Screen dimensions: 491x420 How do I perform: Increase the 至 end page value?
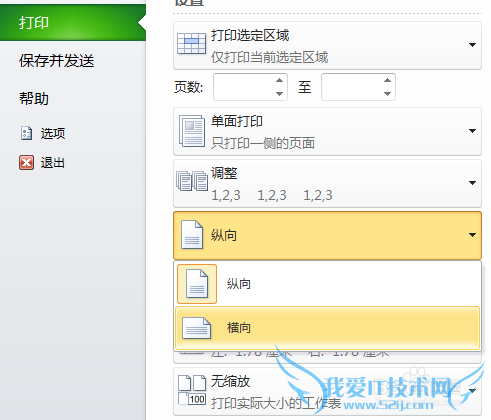point(387,80)
